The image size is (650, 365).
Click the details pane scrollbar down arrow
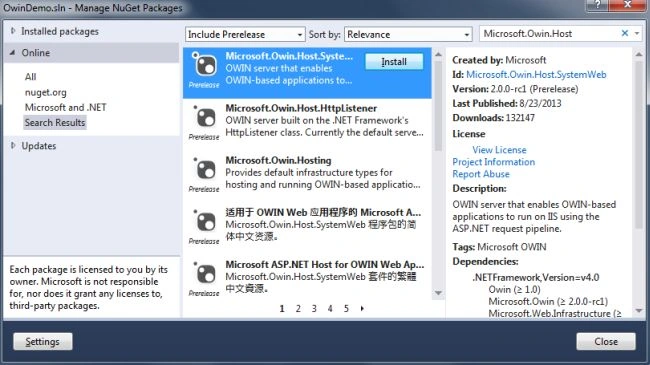(639, 311)
